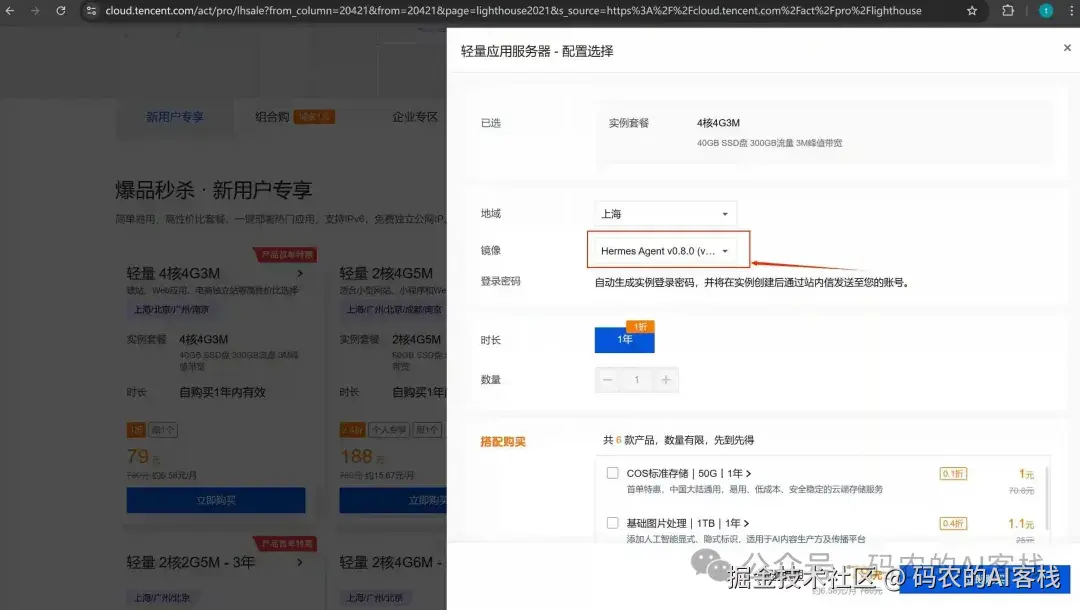Switch to the 组合购 tab

tap(272, 116)
